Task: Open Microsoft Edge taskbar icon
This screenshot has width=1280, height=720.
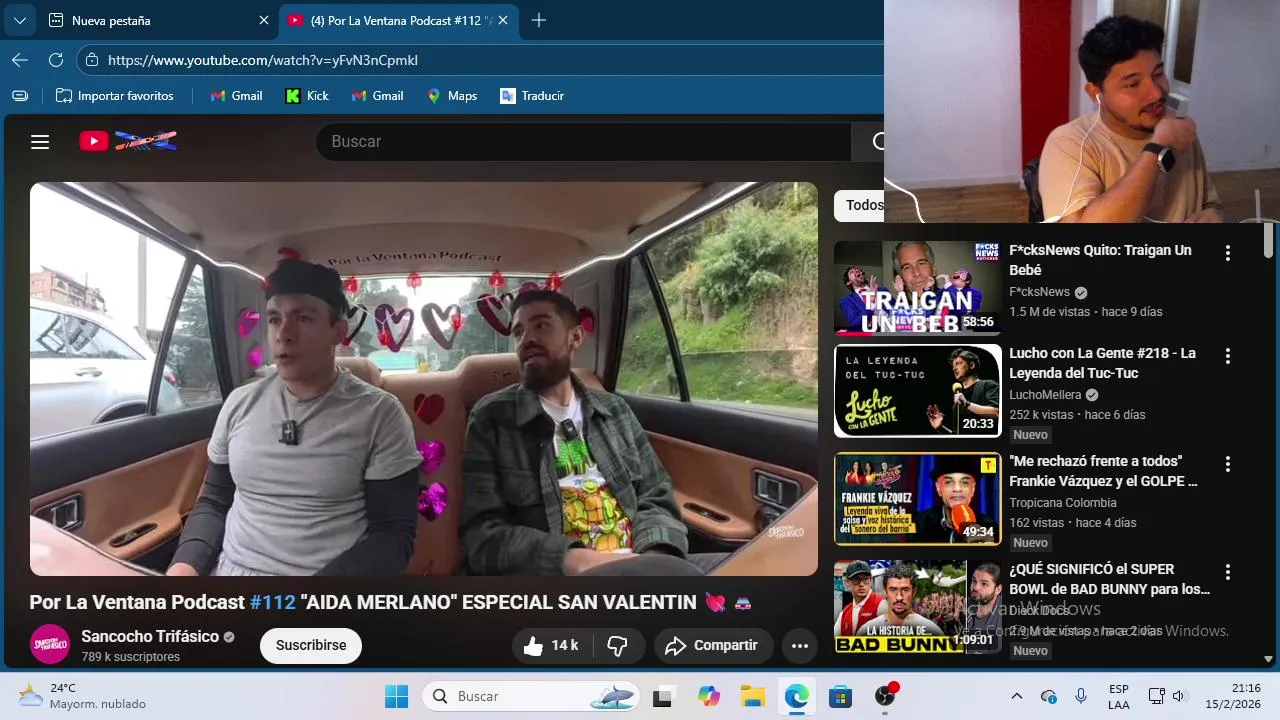Action: pyautogui.click(x=797, y=697)
